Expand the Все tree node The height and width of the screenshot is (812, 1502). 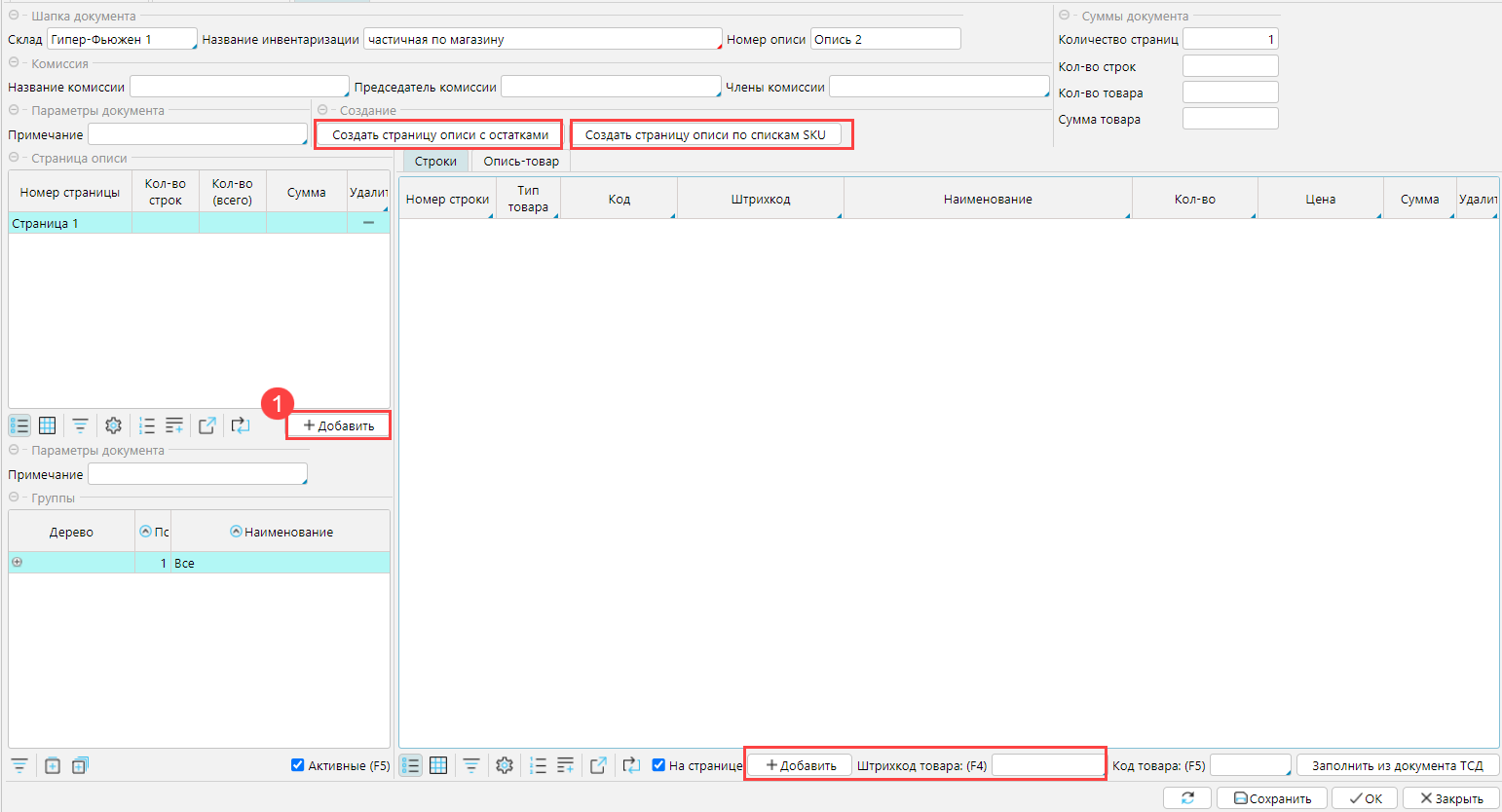click(x=17, y=563)
